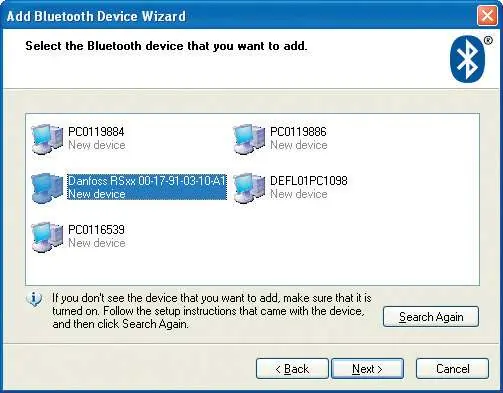
Task: Choose the PC0119884 device name
Action: pos(96,132)
